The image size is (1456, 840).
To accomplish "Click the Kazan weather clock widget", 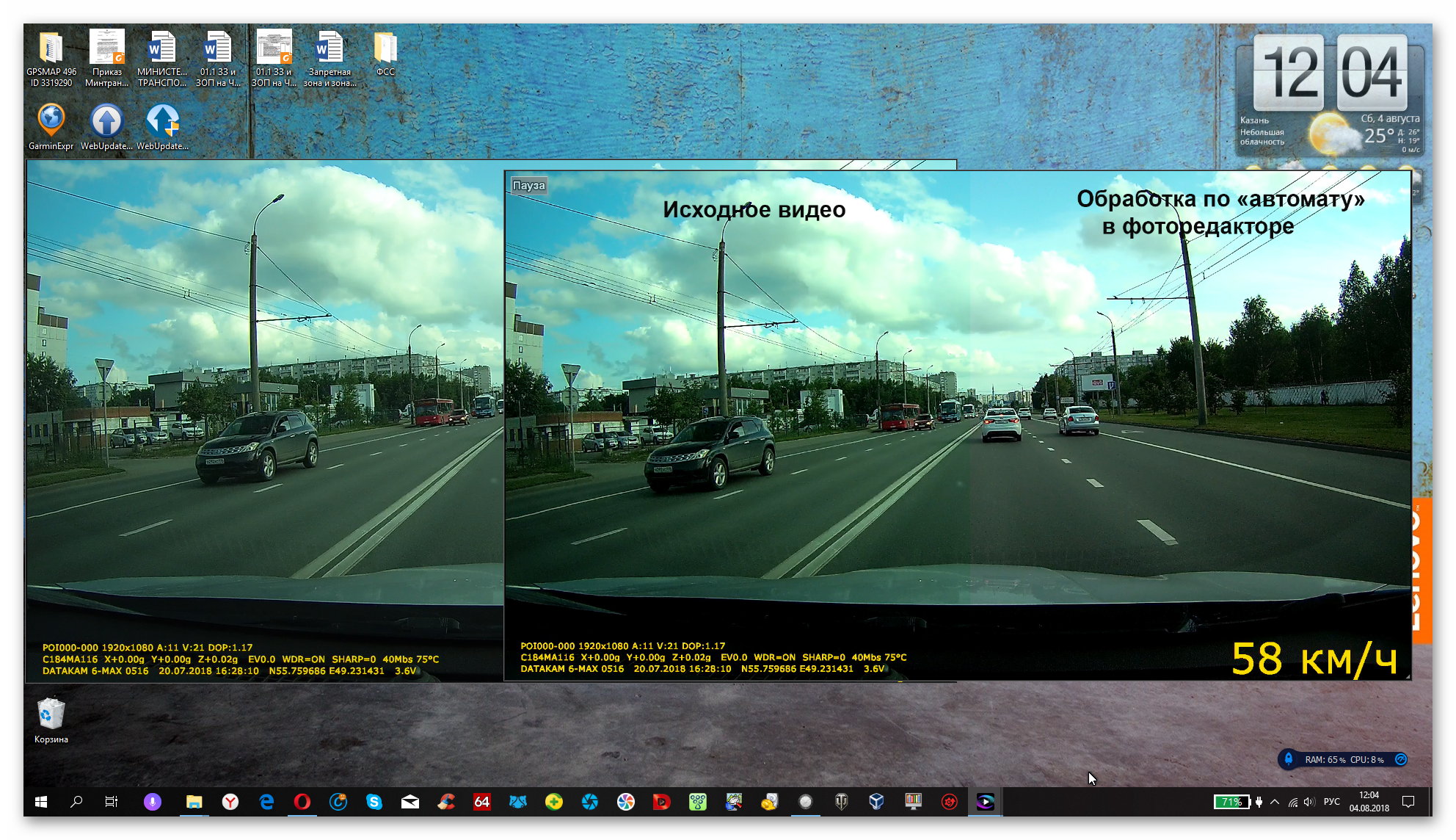I will [x=1329, y=95].
